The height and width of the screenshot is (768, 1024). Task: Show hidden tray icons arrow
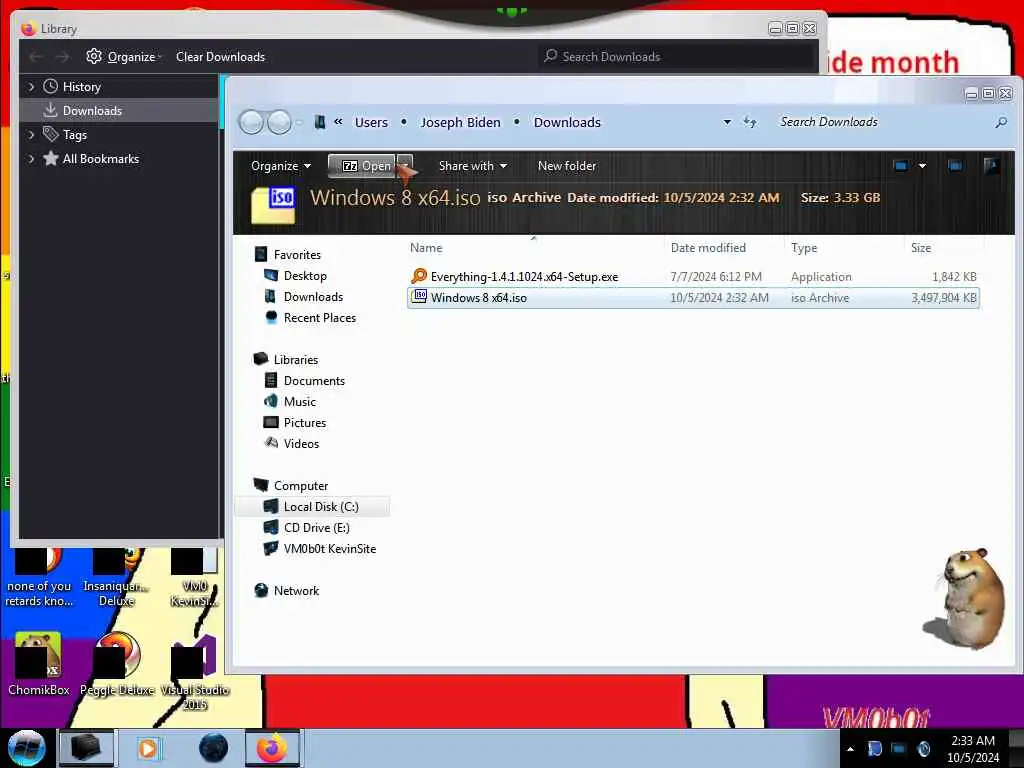click(850, 749)
